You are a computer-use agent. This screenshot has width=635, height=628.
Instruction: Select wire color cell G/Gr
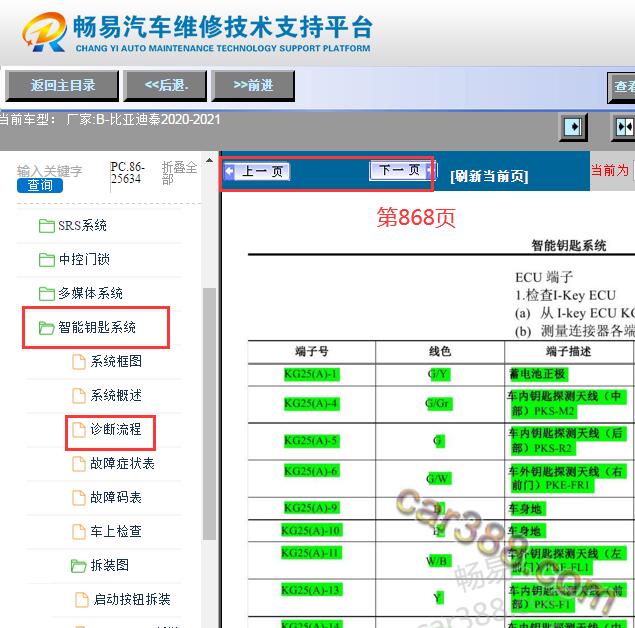click(439, 404)
